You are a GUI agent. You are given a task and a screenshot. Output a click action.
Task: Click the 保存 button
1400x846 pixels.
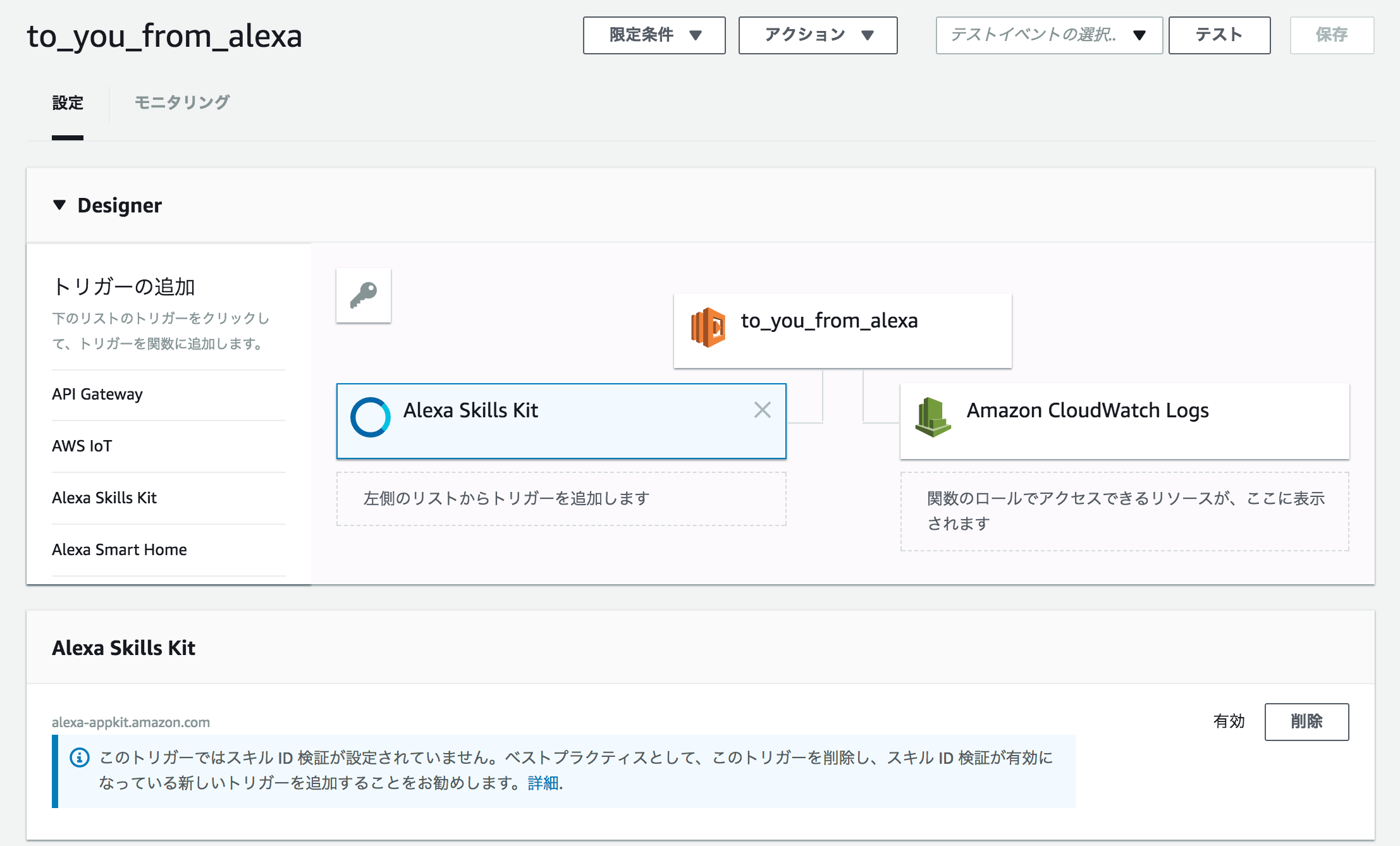coord(1332,35)
